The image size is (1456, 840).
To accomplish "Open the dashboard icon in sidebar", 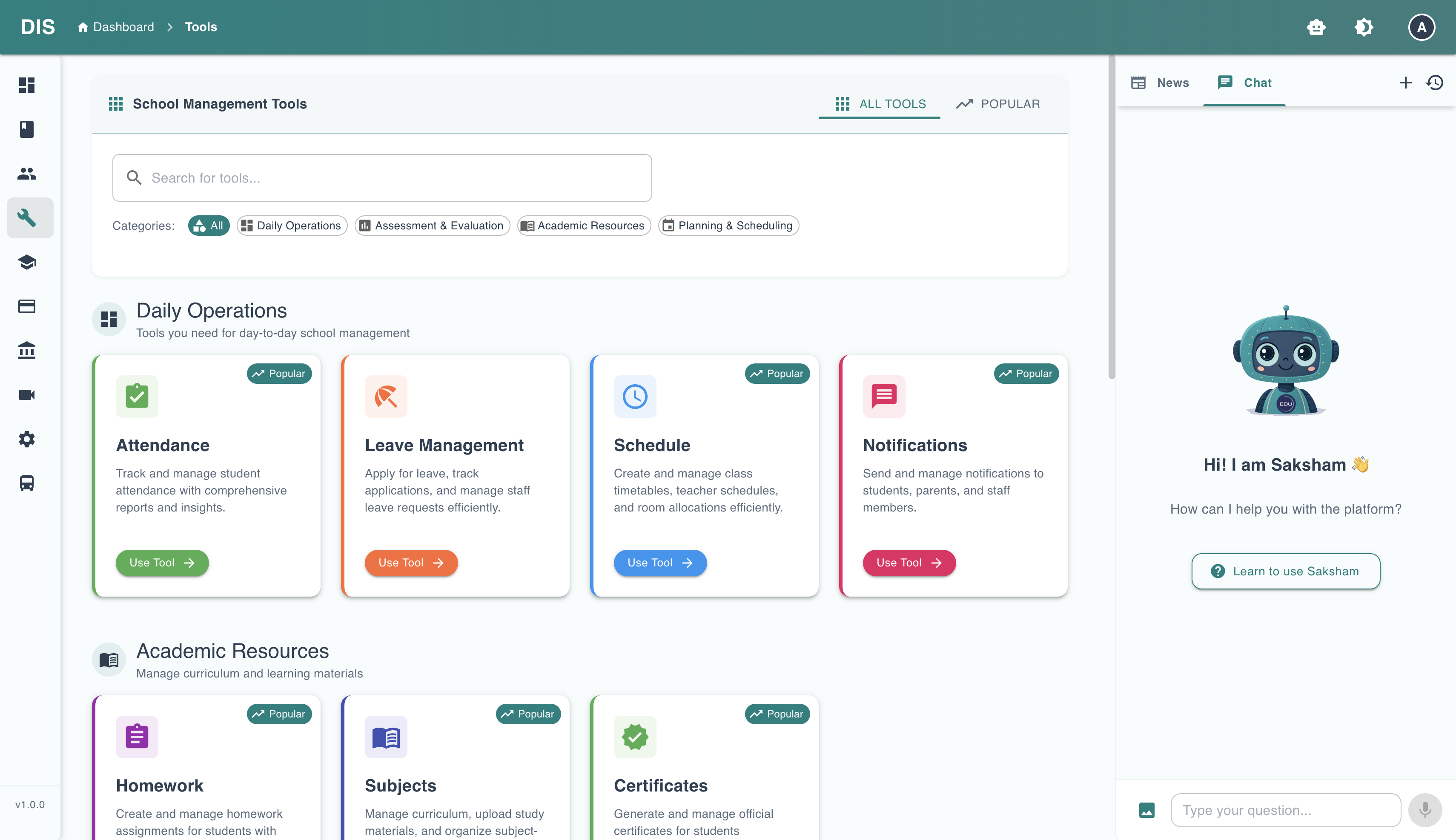I will tap(27, 85).
